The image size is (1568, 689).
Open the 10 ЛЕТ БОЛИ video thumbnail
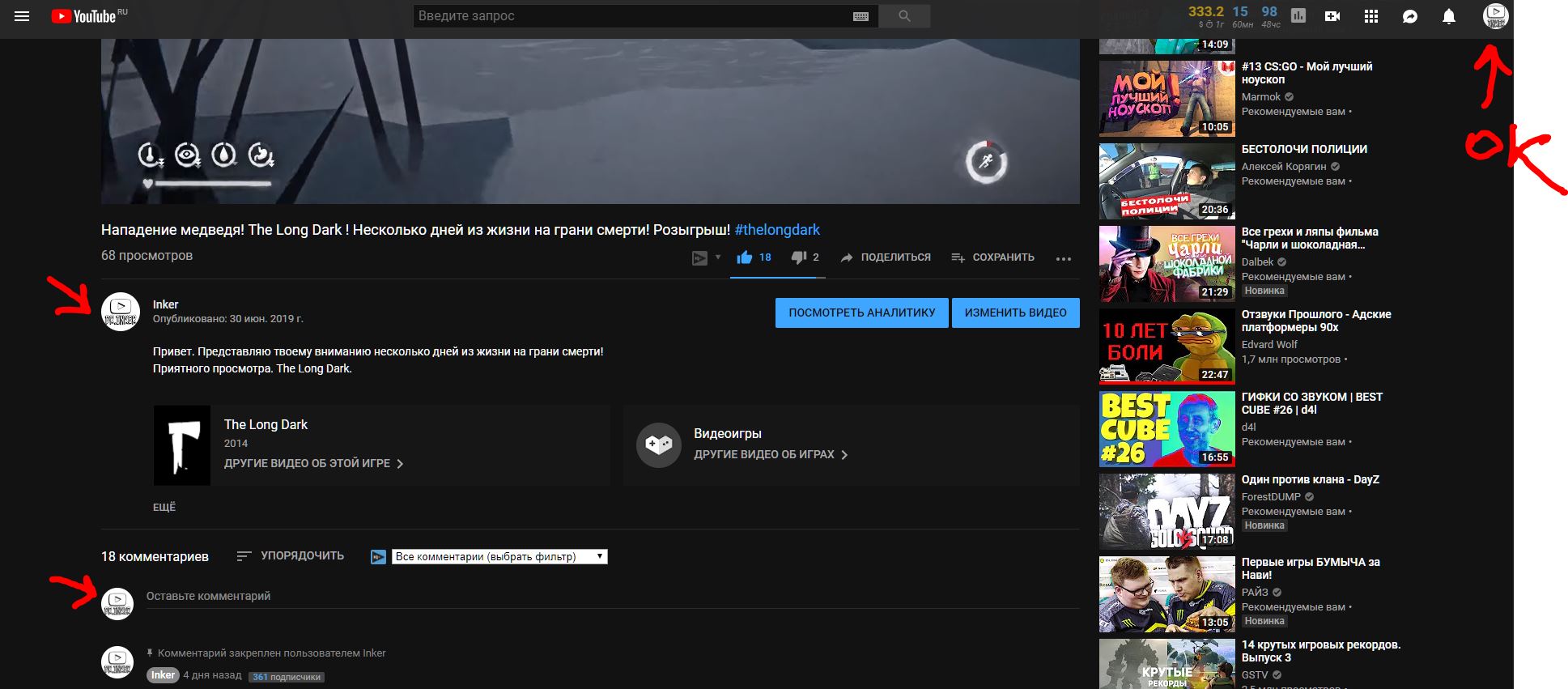1167,346
